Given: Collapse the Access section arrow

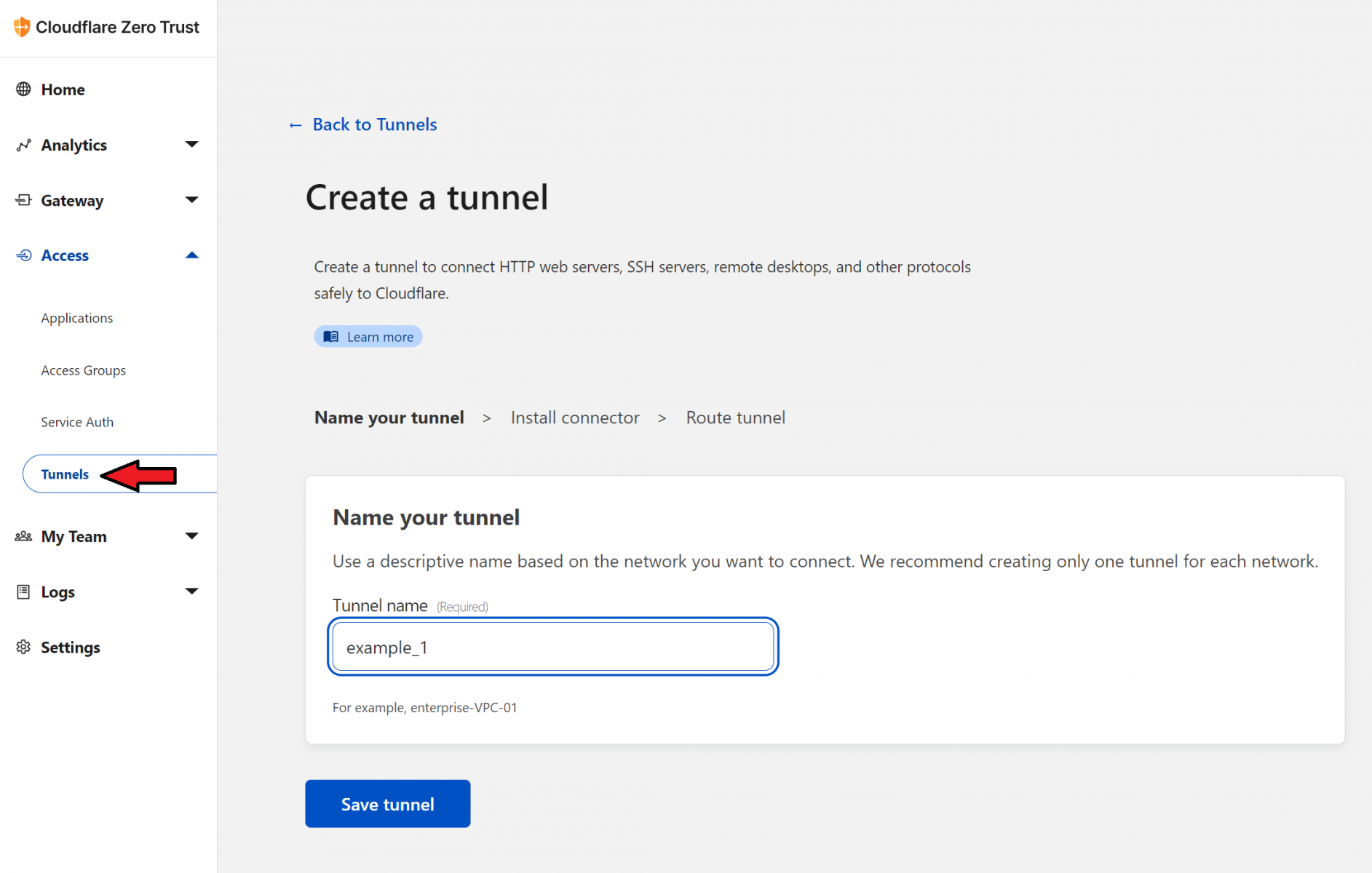Looking at the screenshot, I should [191, 255].
